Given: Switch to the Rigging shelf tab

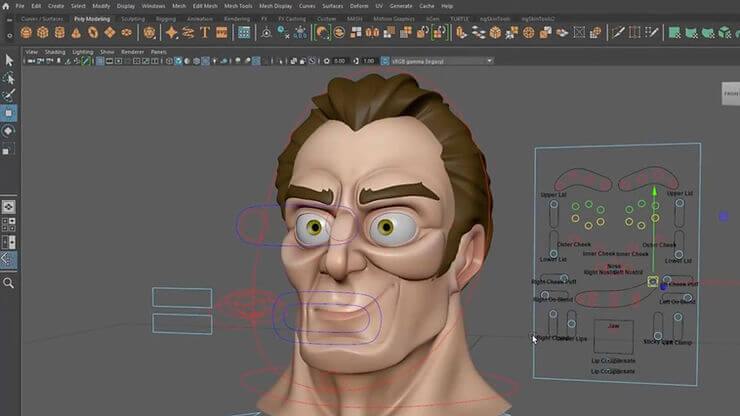Looking at the screenshot, I should 166,19.
